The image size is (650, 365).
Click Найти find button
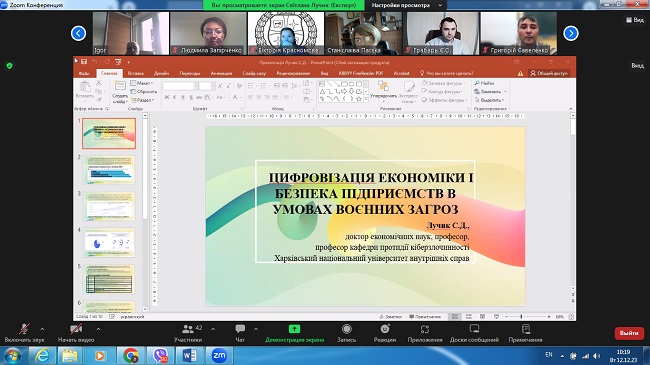pyautogui.click(x=485, y=83)
